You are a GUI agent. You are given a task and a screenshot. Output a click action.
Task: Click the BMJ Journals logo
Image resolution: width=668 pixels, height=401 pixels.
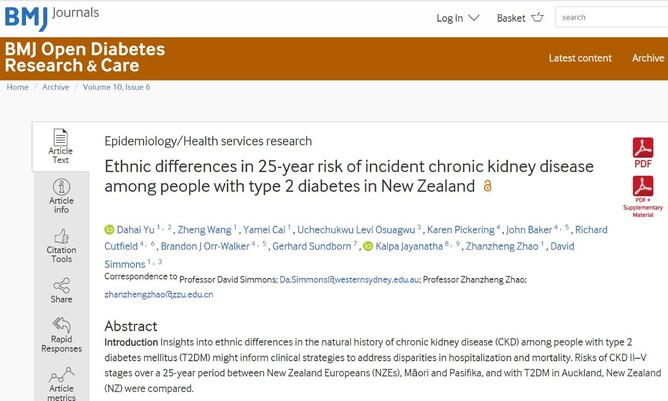(48, 17)
